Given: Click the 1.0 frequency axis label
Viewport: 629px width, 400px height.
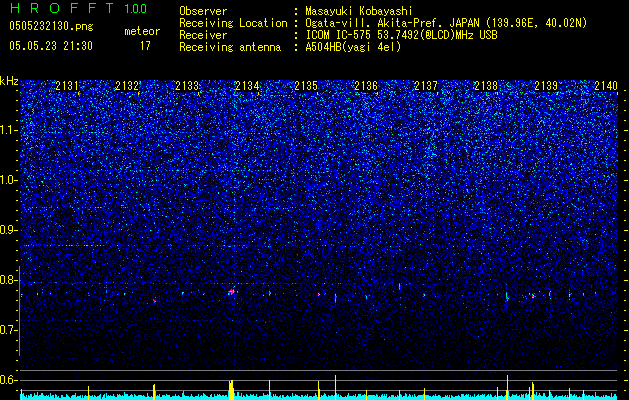Looking at the screenshot, I should (x=9, y=180).
